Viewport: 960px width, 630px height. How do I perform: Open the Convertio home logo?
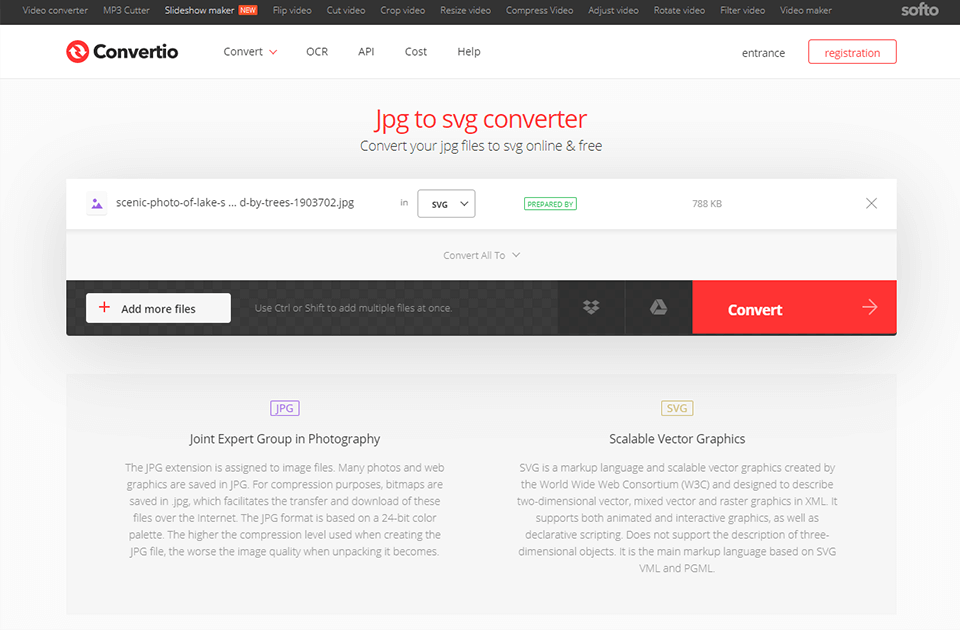121,51
